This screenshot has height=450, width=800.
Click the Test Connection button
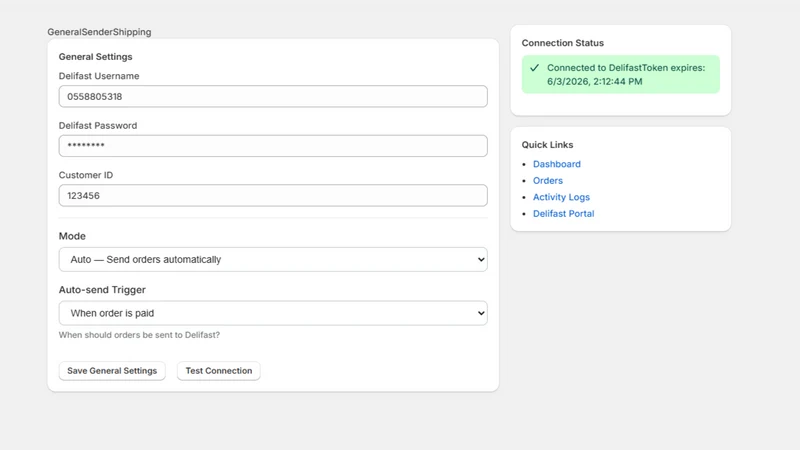click(x=218, y=371)
